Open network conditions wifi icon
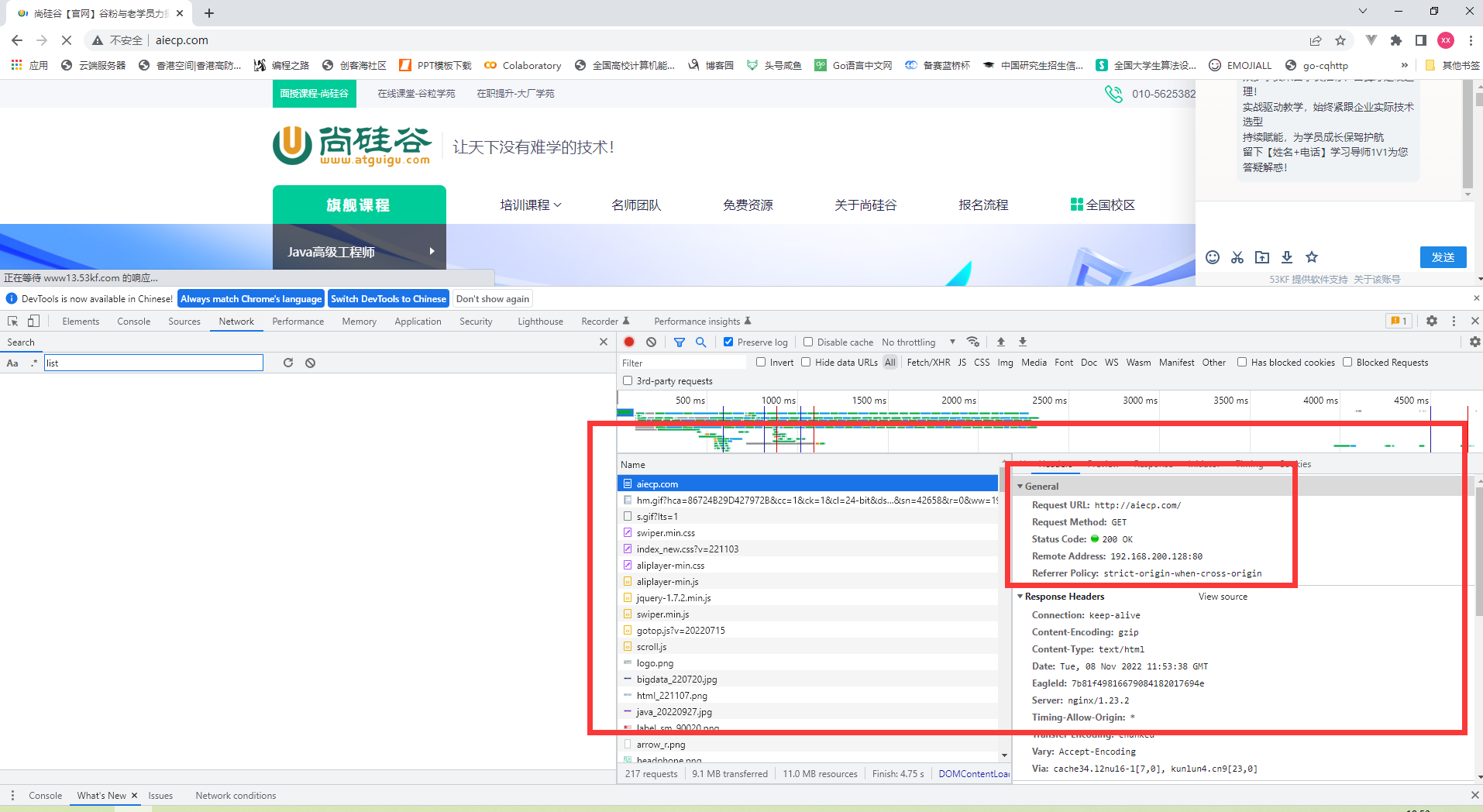The height and width of the screenshot is (812, 1483). click(973, 342)
